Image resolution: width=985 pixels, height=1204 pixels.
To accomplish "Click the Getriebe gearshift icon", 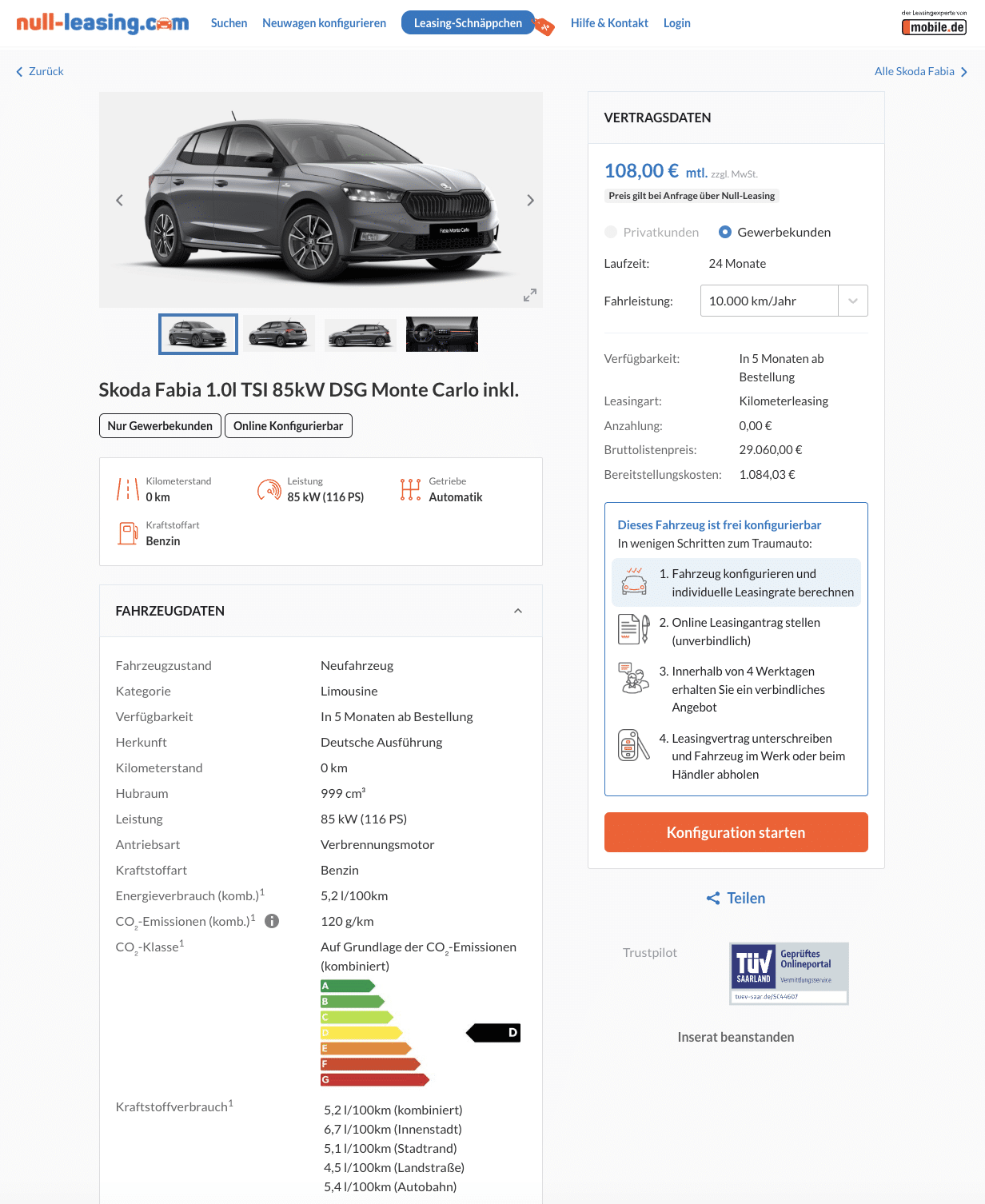I will tap(410, 489).
